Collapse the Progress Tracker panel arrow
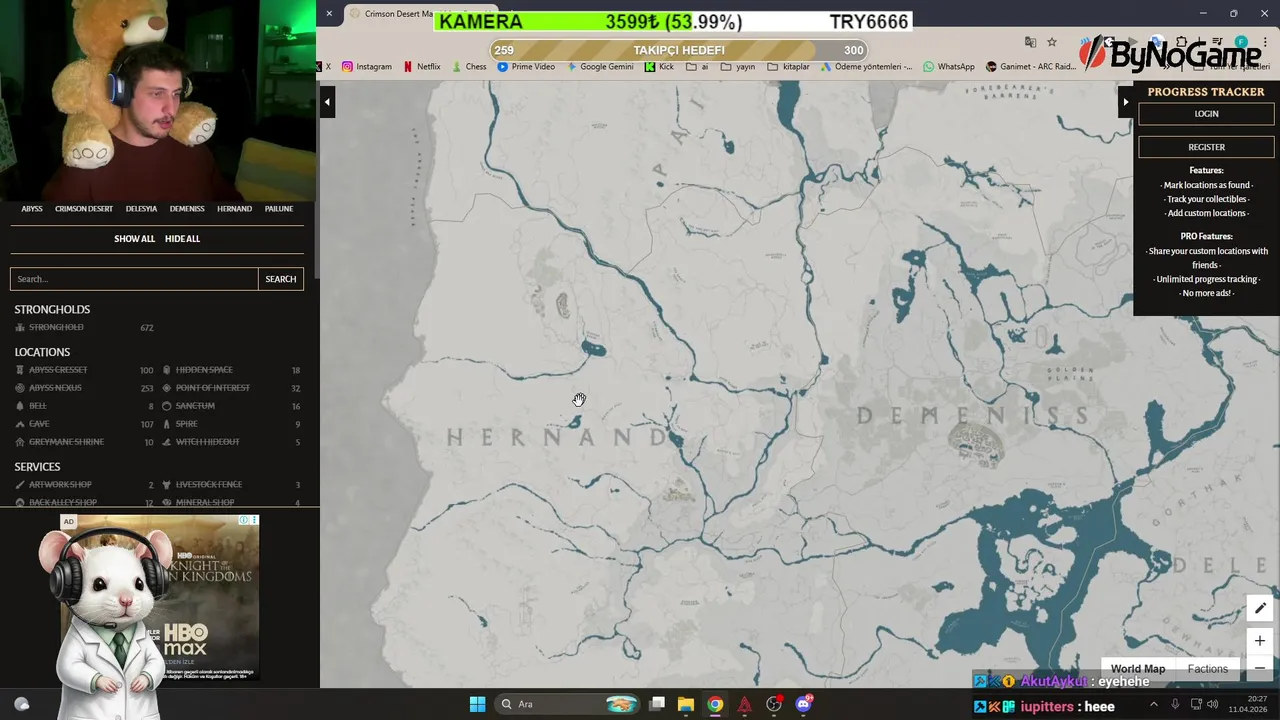Screen dimensions: 1280x720 pos(1125,101)
